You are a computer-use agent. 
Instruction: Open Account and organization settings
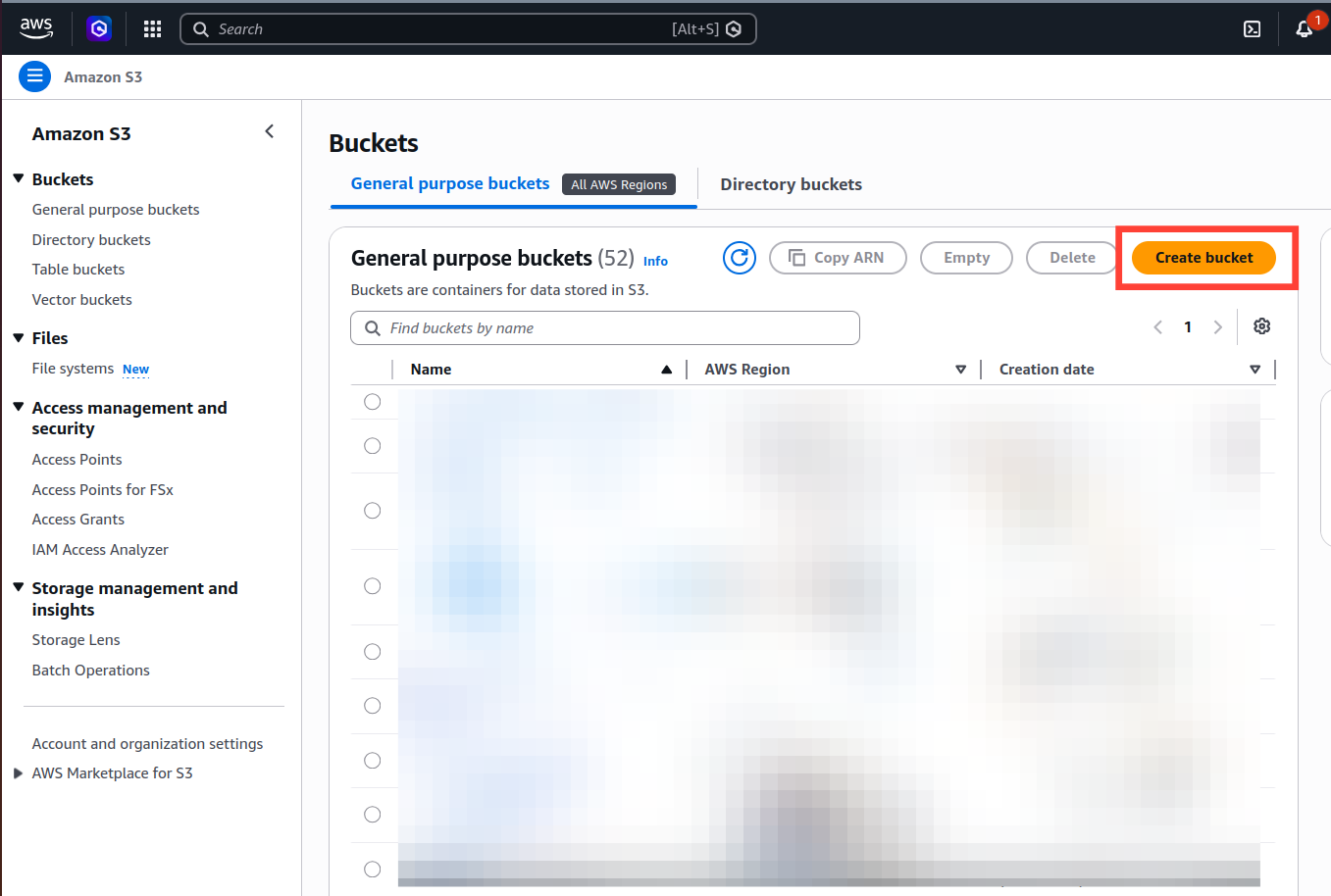click(x=147, y=744)
